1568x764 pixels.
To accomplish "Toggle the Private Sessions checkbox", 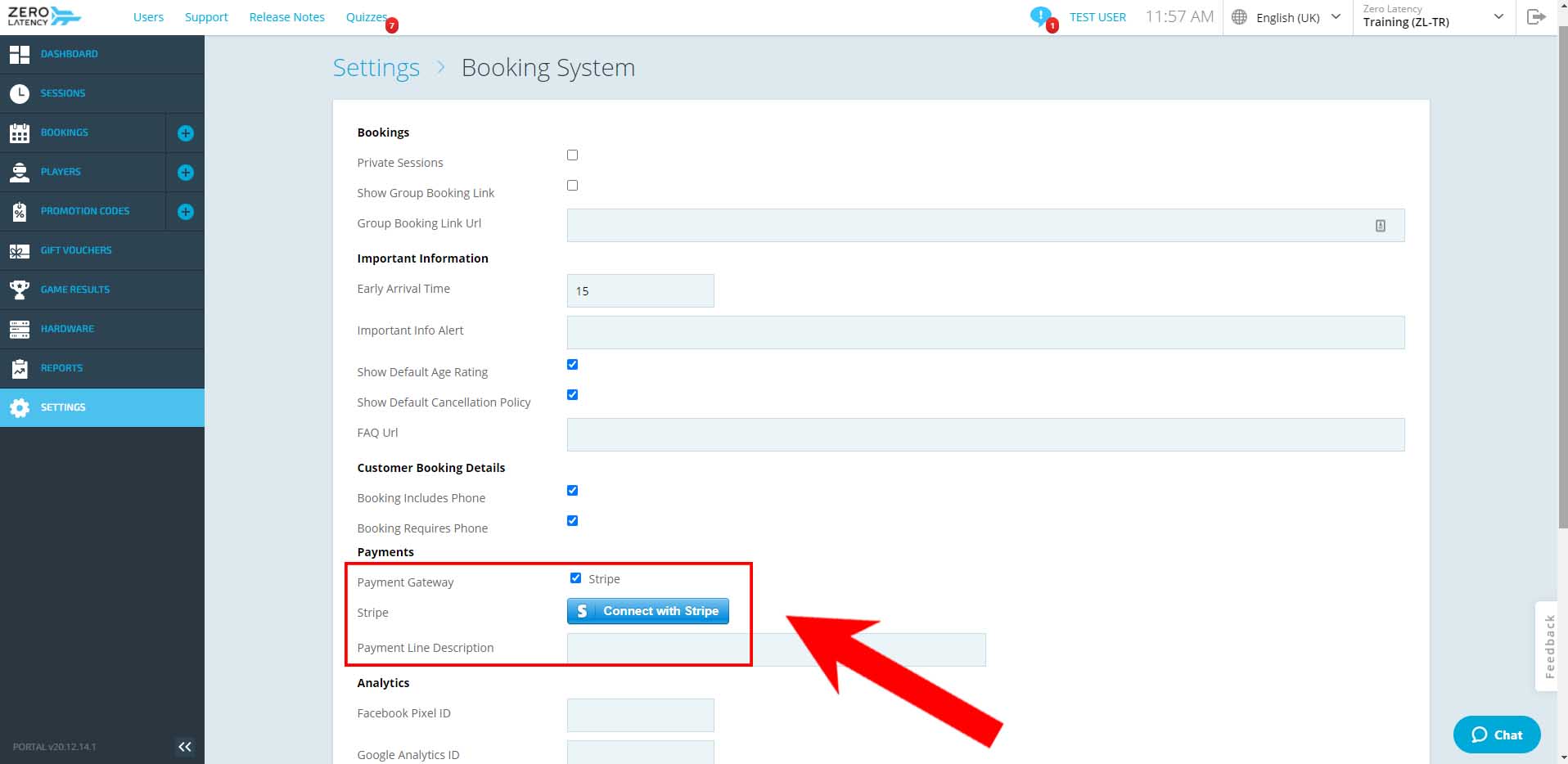I will point(573,155).
